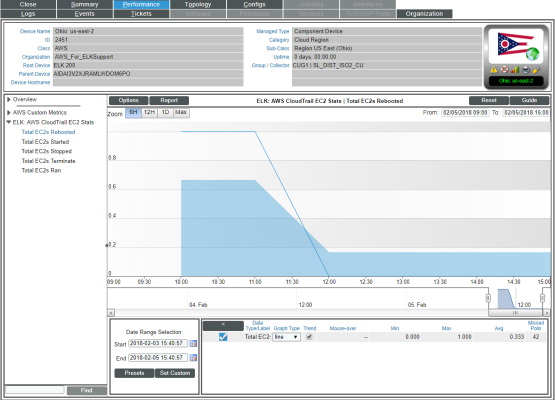Screen dimensions: 555x400
Task: Click the To date field
Action: (x=526, y=113)
